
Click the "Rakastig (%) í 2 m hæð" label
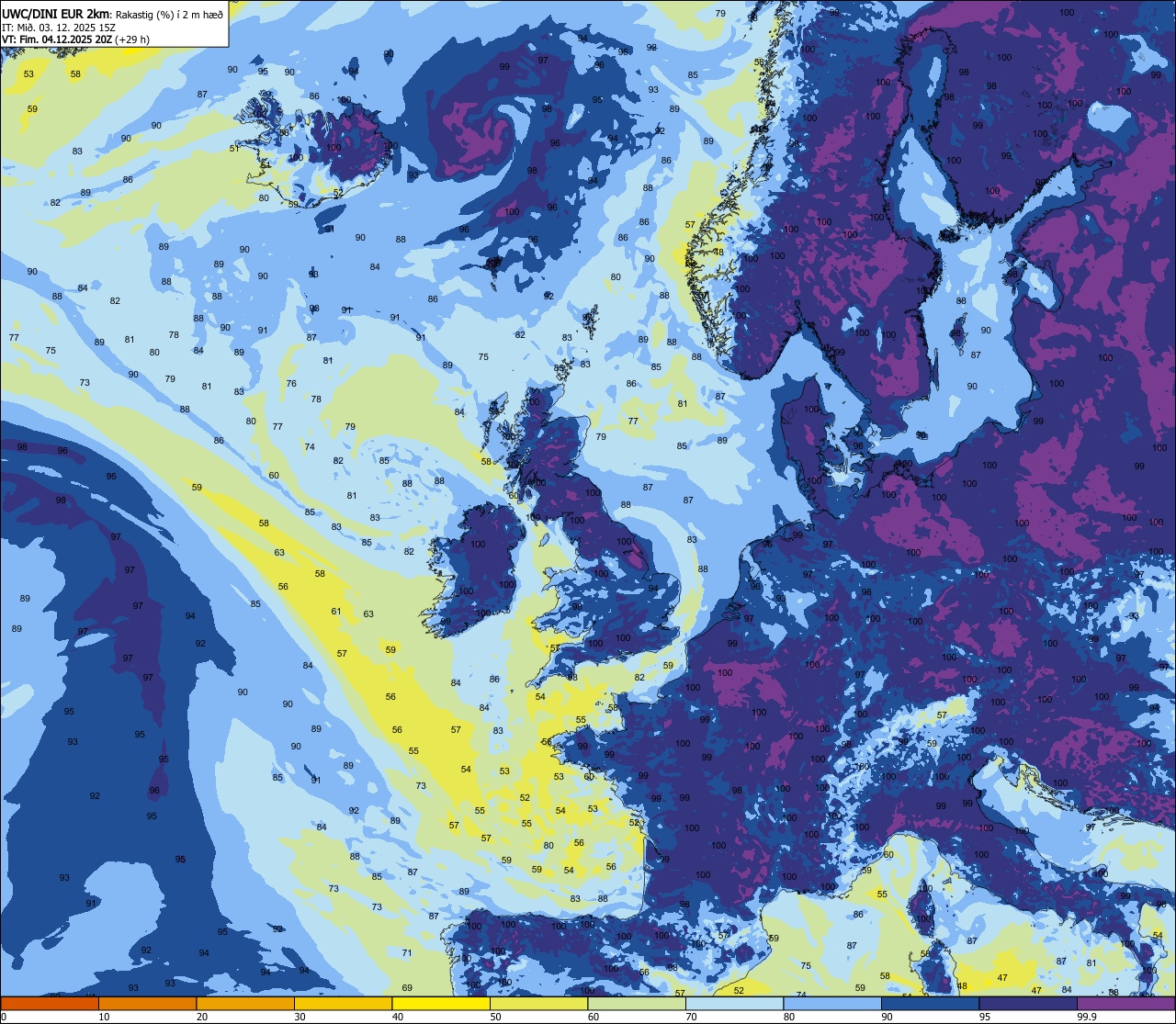pos(168,14)
